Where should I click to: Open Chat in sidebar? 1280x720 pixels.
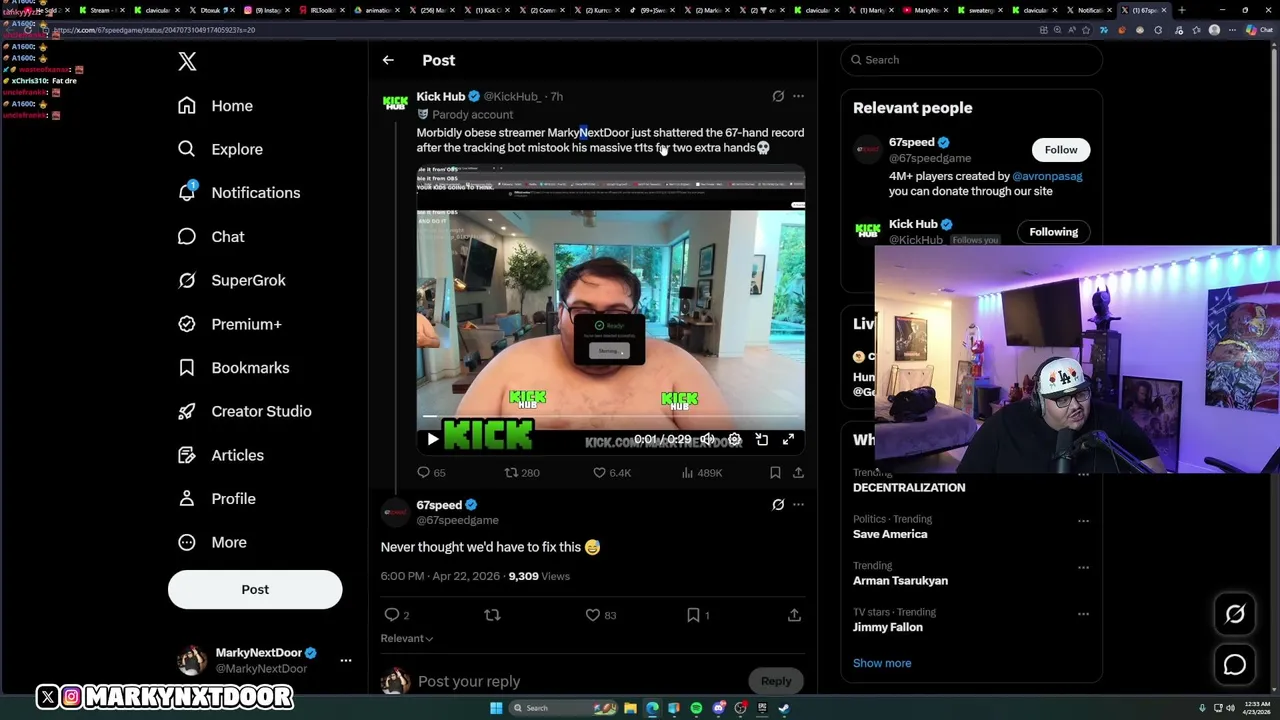211,237
